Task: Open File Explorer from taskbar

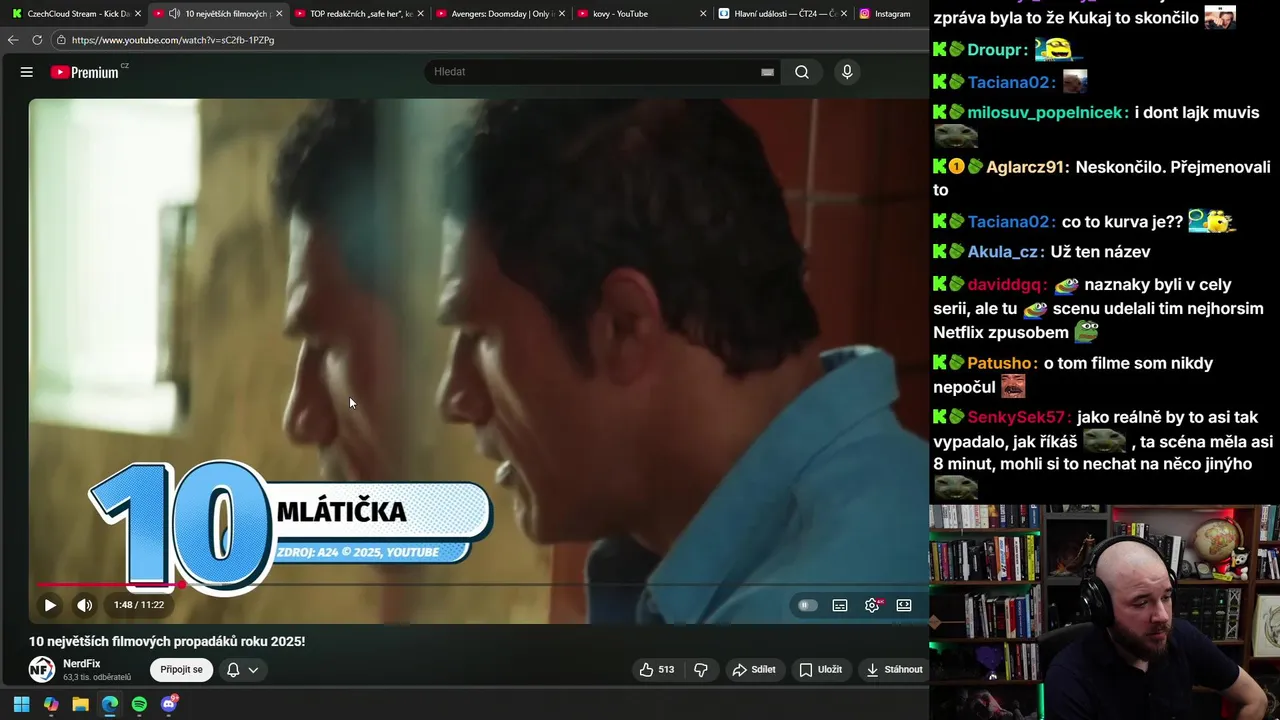Action: tap(80, 704)
